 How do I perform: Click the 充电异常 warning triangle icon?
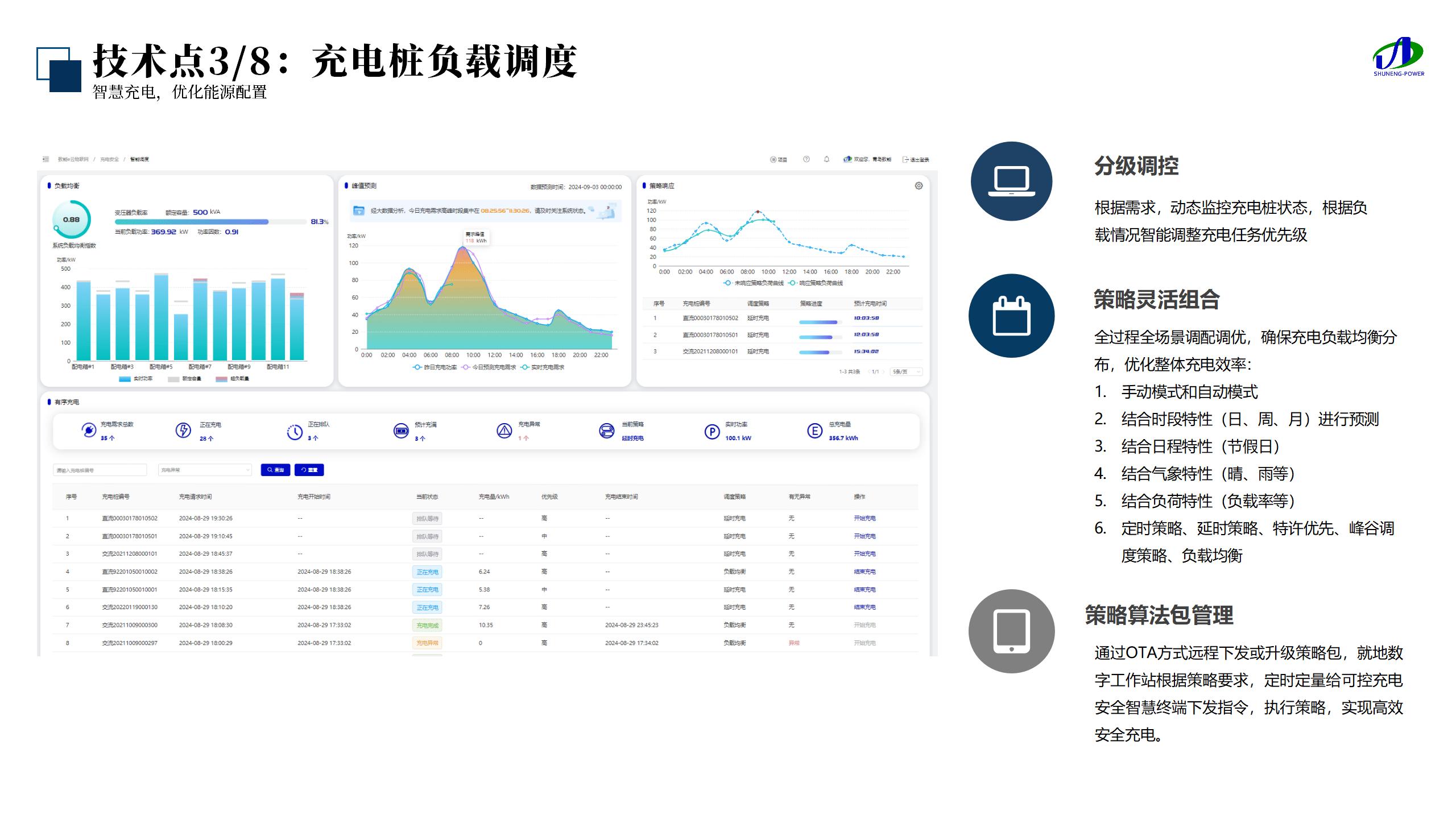click(504, 431)
